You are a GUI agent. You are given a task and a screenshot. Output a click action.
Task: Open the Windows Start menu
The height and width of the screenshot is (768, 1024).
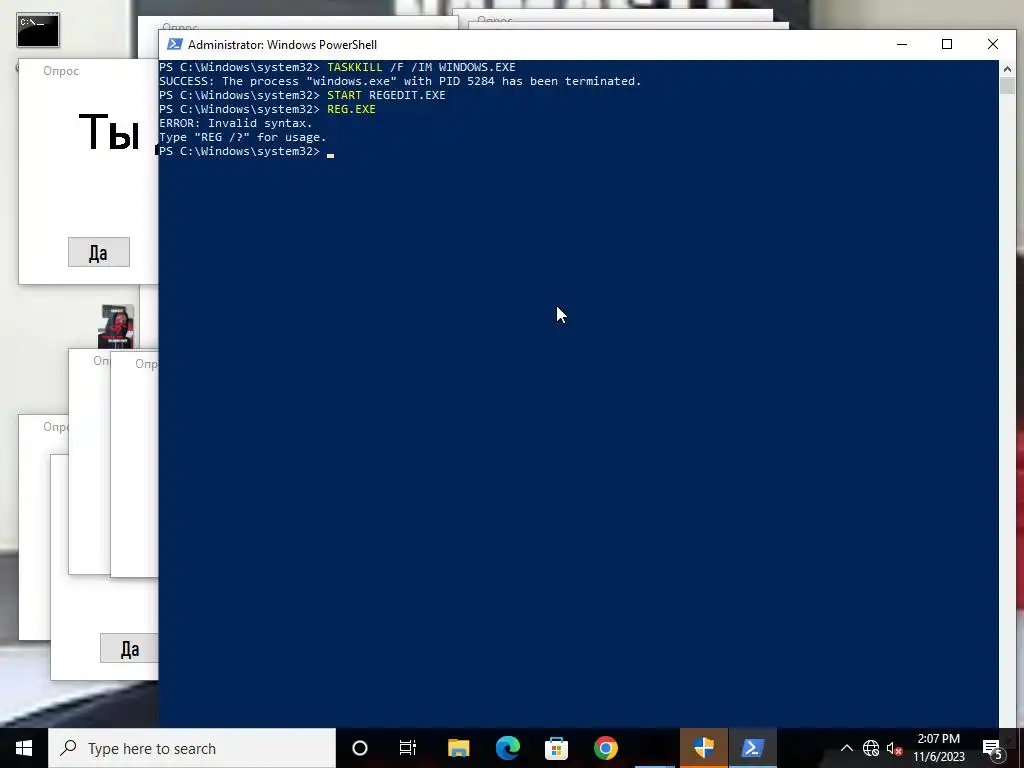click(x=24, y=748)
